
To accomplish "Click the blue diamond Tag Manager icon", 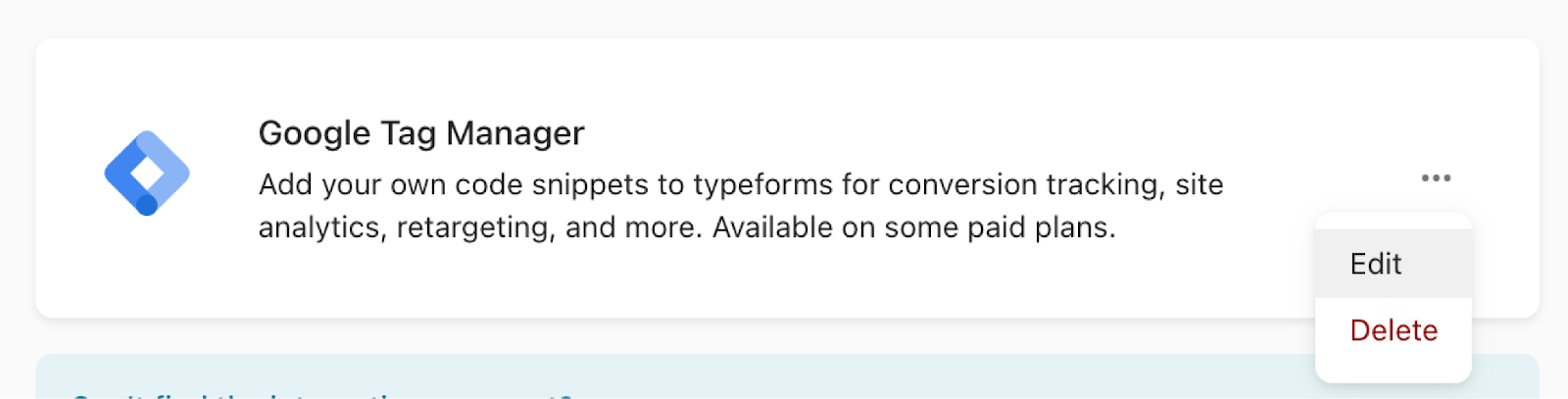I will click(x=147, y=174).
